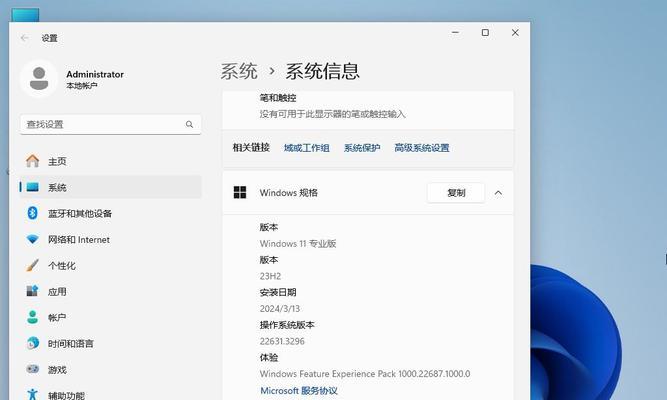
Task: Click the 体验 label
Action: point(269,357)
